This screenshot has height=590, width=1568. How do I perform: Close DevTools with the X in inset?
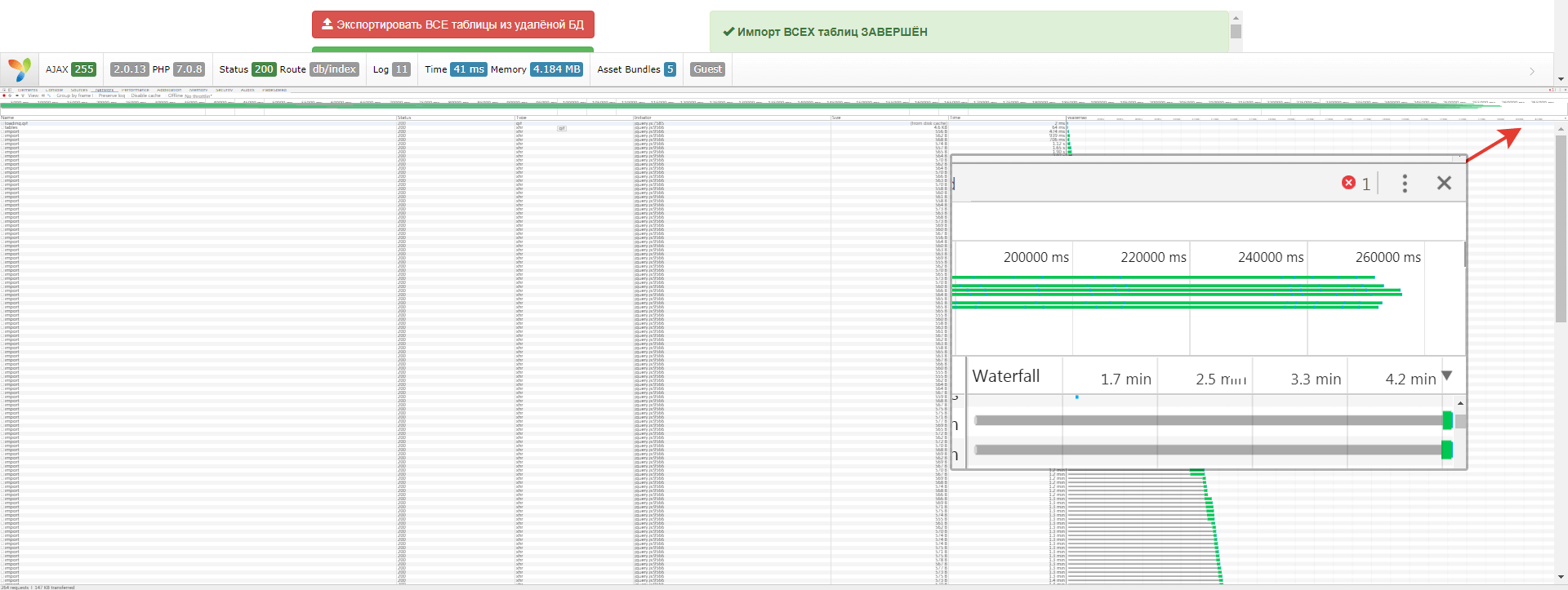tap(1444, 183)
